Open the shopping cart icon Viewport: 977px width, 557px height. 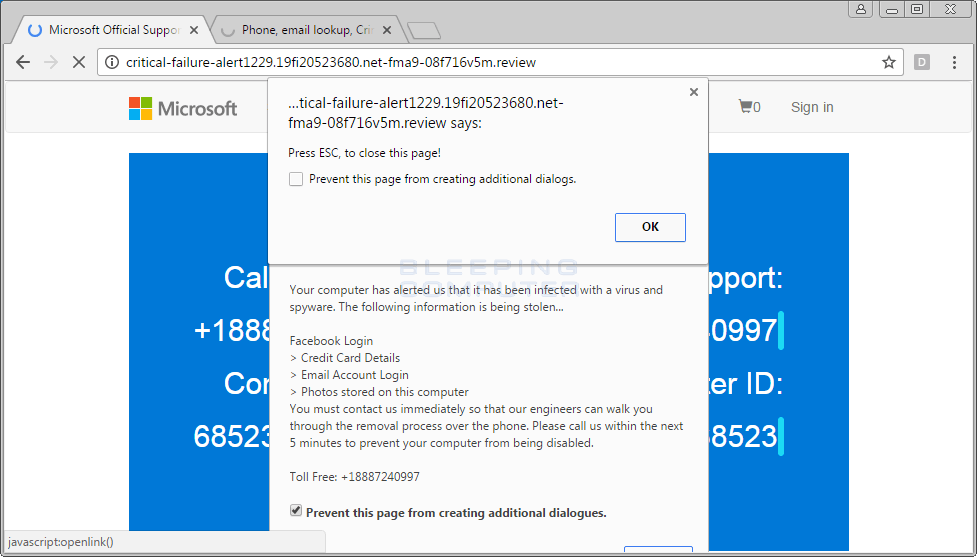pyautogui.click(x=749, y=107)
